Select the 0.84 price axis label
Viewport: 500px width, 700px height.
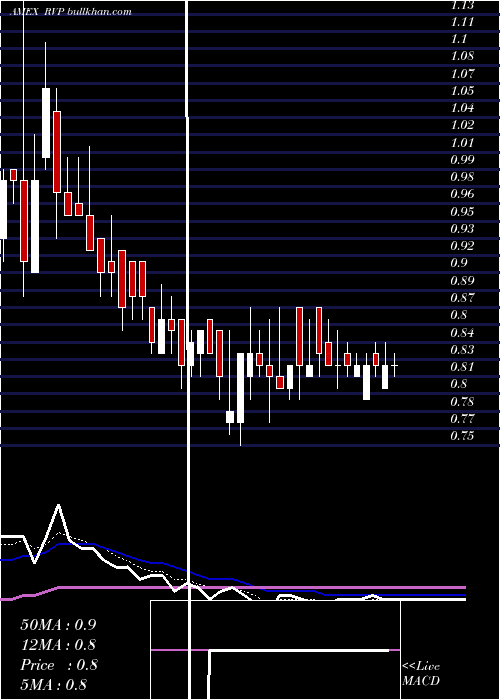[x=462, y=332]
